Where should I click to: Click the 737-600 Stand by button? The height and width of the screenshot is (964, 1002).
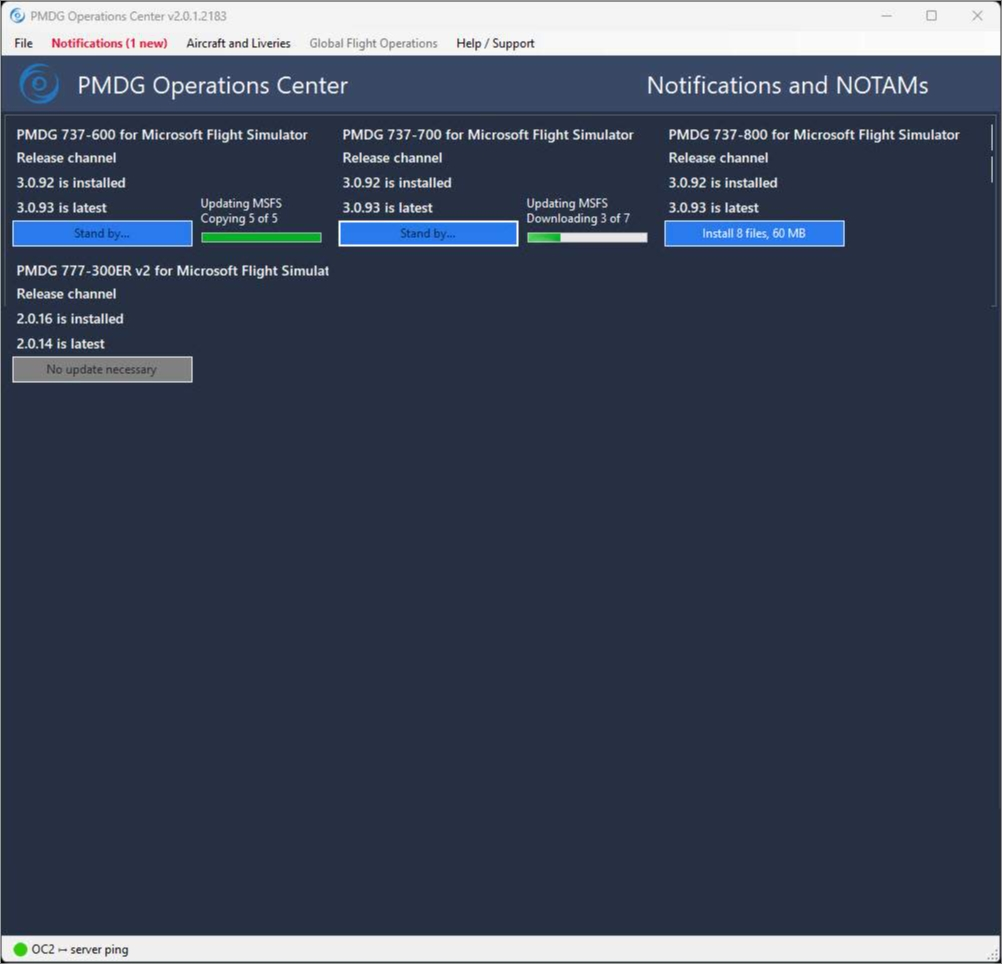[x=102, y=233]
